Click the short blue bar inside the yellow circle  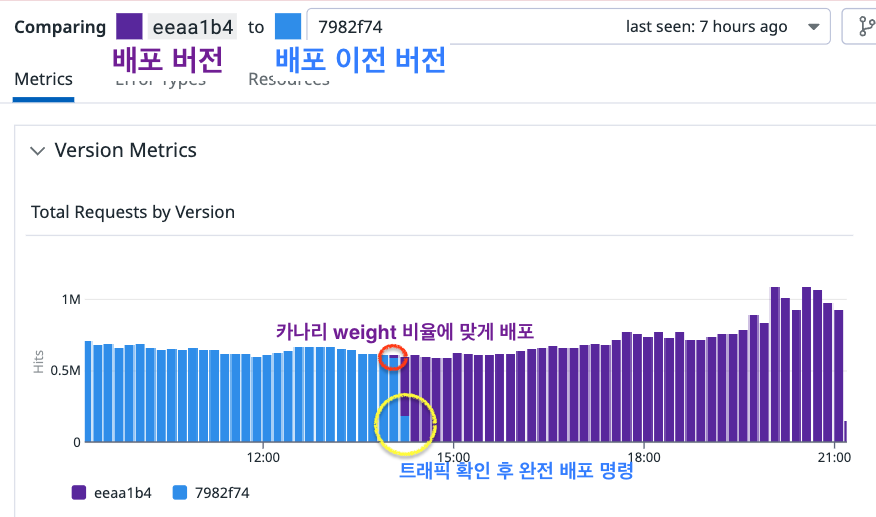(404, 429)
